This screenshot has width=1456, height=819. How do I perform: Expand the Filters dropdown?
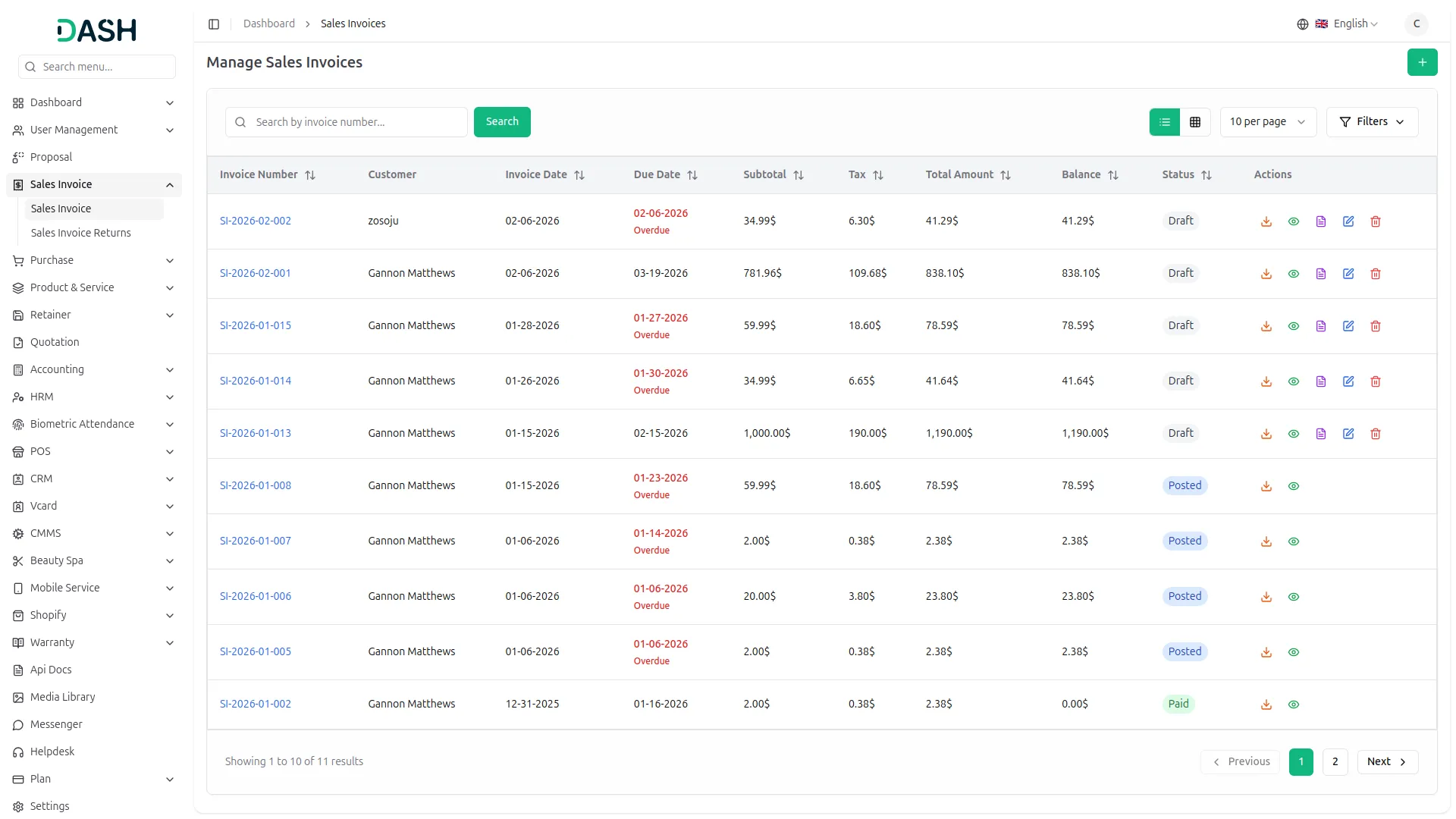(x=1371, y=122)
